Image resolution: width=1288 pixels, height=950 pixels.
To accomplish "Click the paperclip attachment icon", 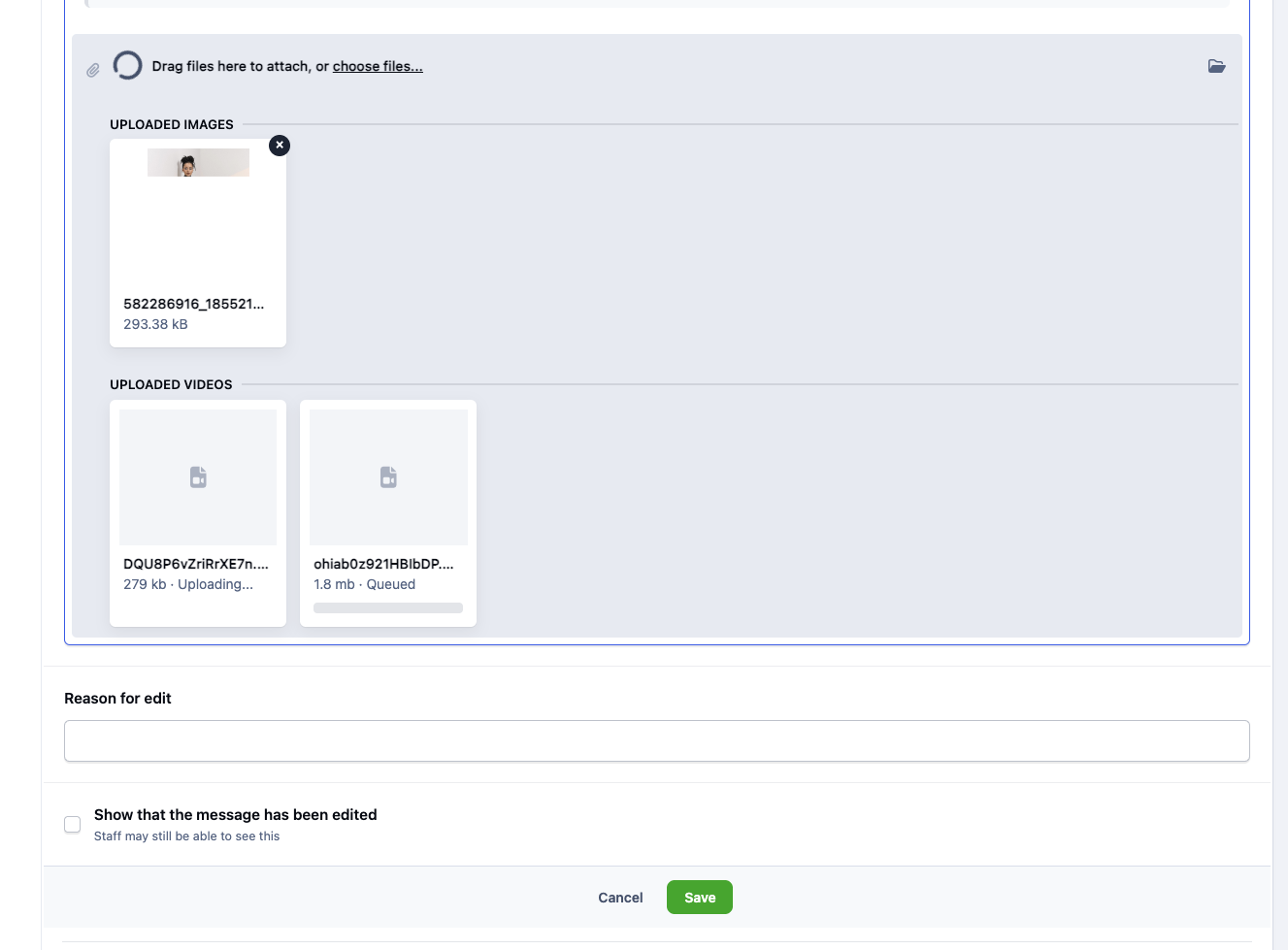I will (93, 70).
